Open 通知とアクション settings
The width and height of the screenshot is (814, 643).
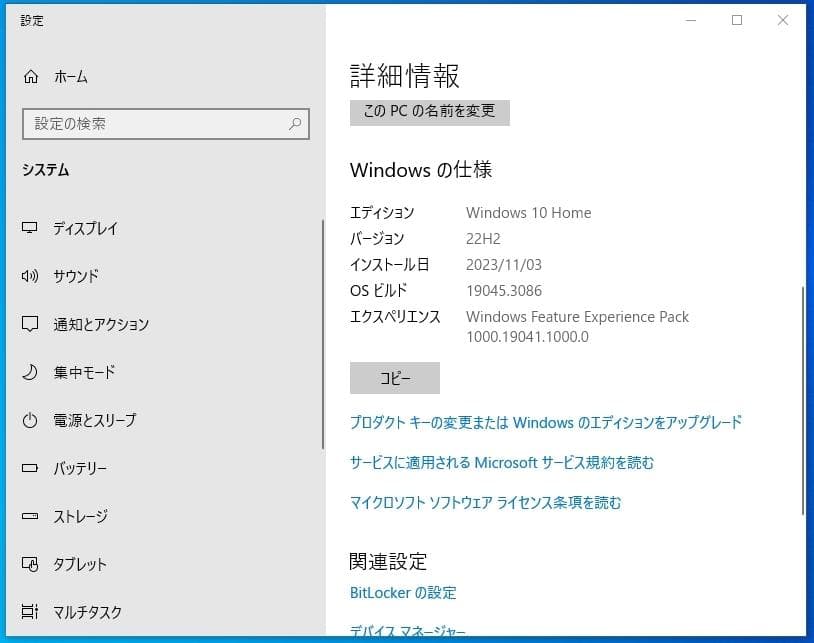[101, 324]
